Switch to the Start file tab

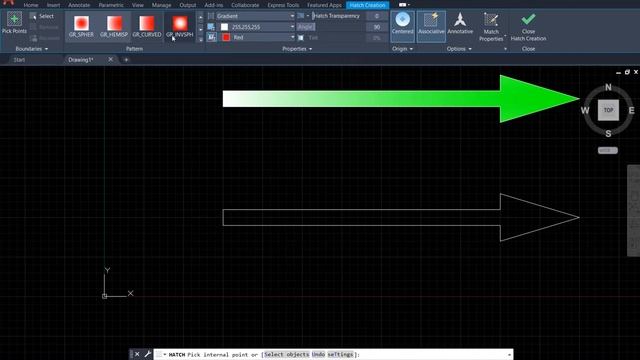(x=19, y=60)
